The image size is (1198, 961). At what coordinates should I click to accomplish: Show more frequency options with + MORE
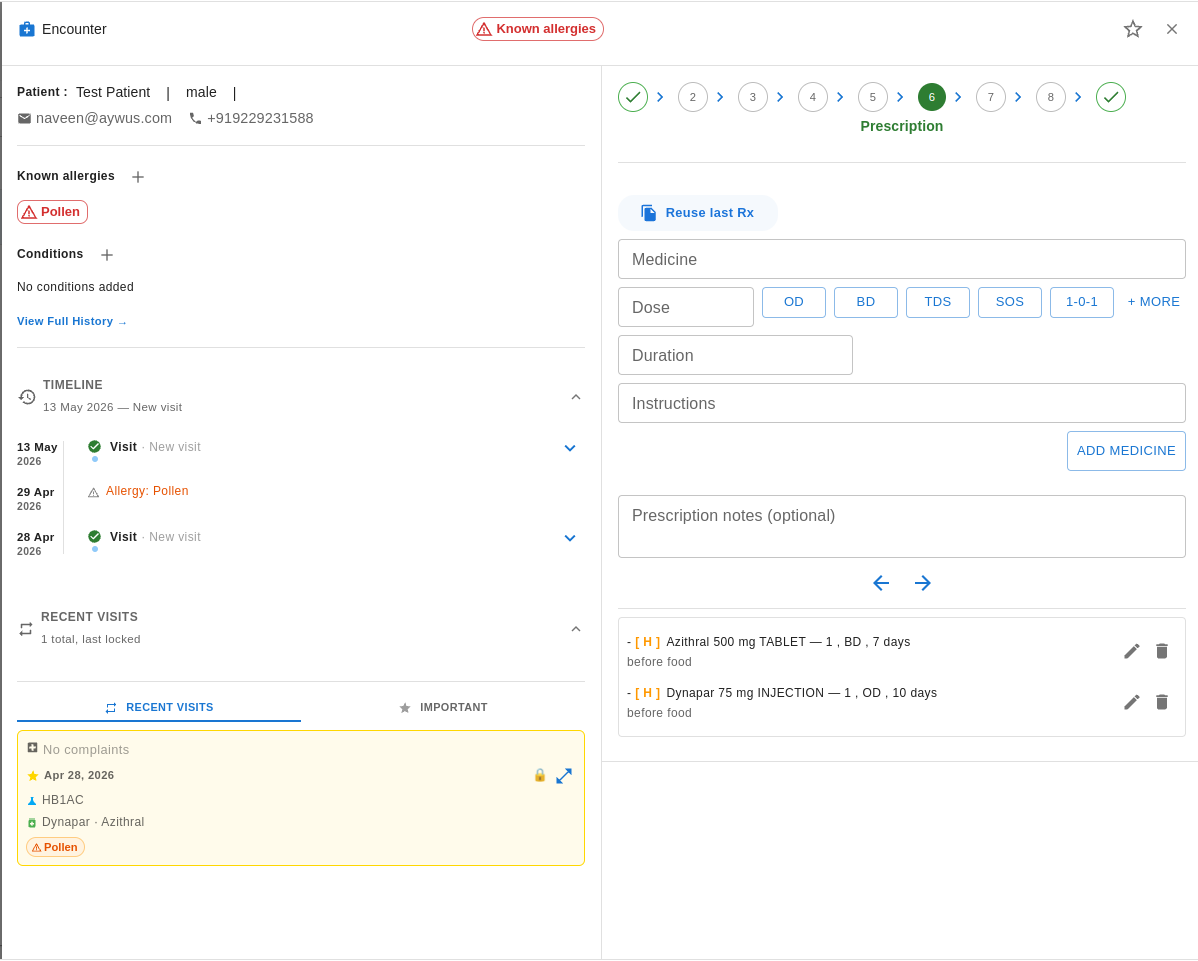1153,303
